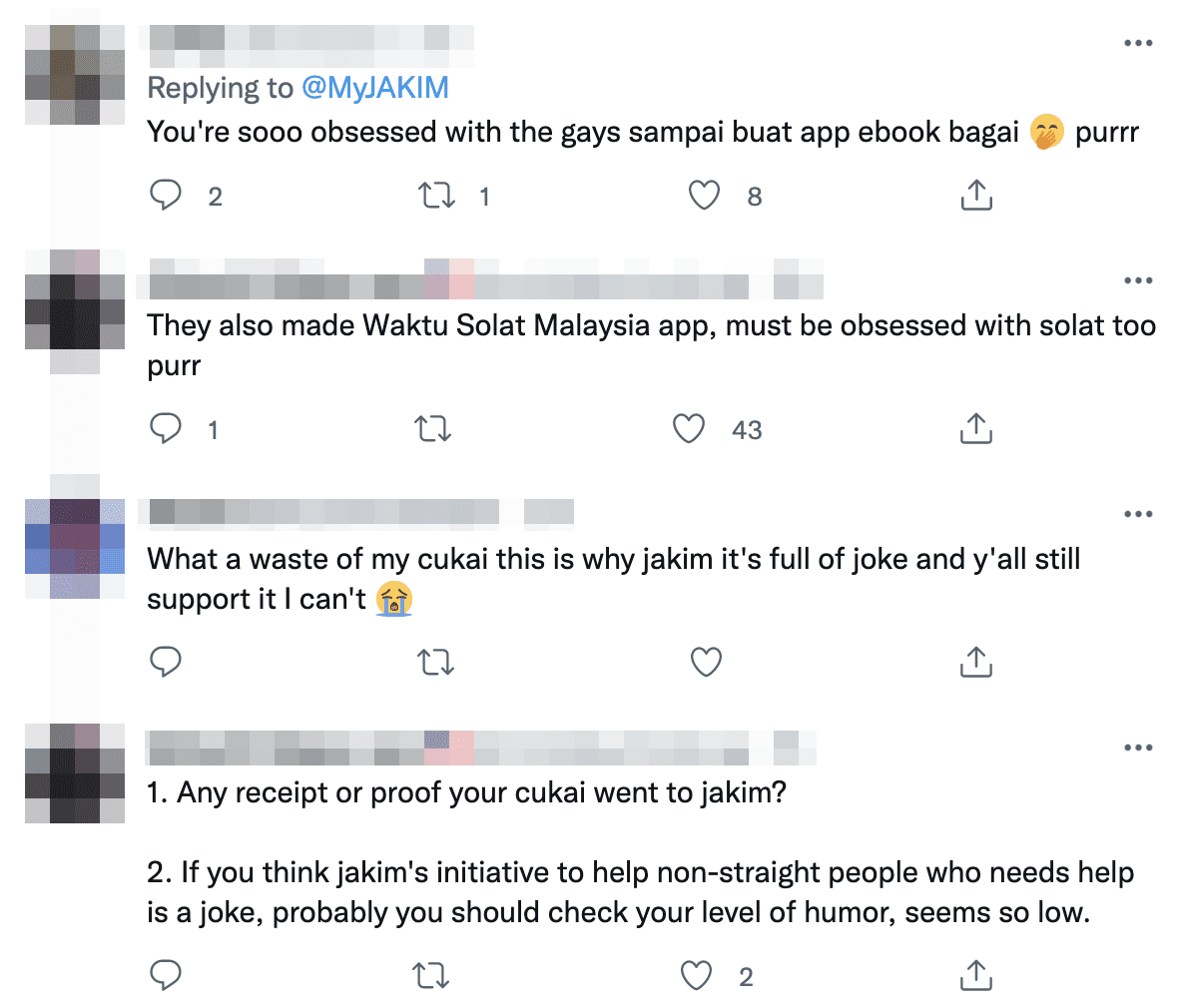Like the 'waste of my cukai' tweet
Image resolution: width=1178 pixels, height=1008 pixels.
click(706, 662)
